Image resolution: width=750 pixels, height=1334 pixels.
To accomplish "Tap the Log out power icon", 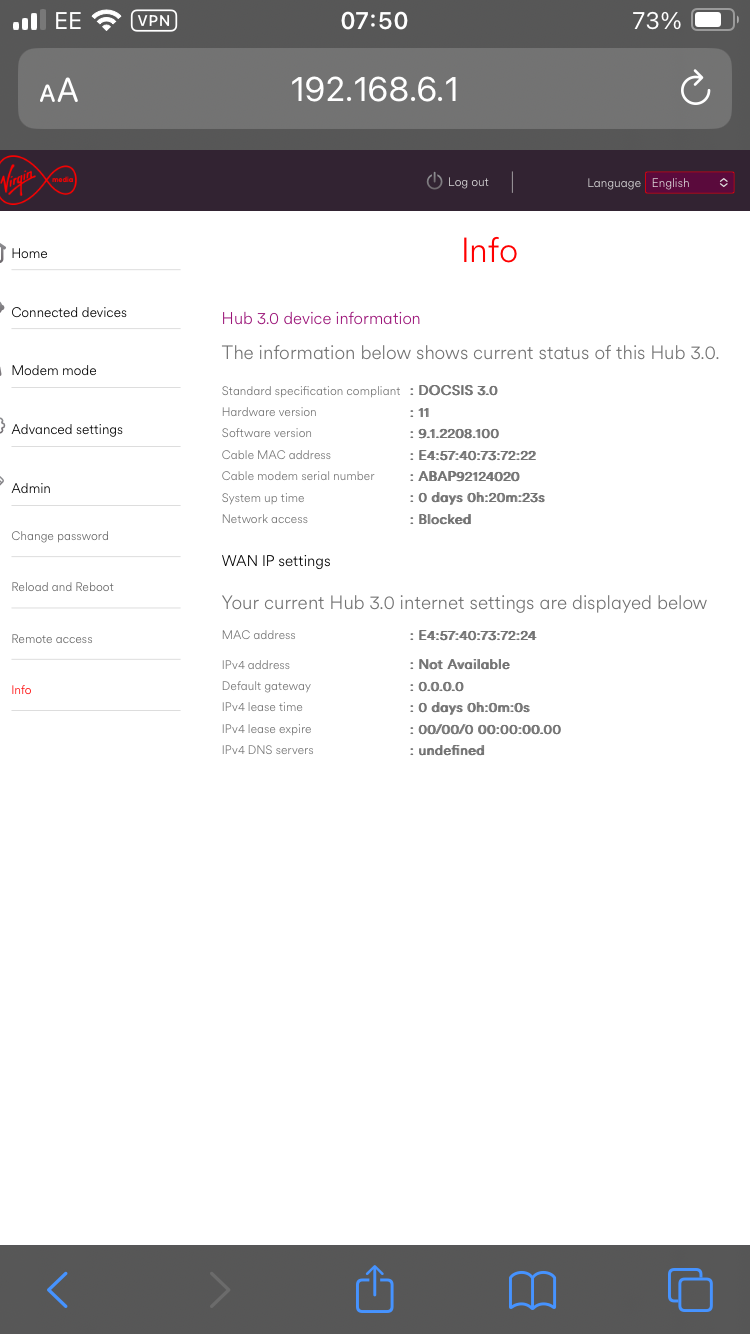I will pos(434,181).
